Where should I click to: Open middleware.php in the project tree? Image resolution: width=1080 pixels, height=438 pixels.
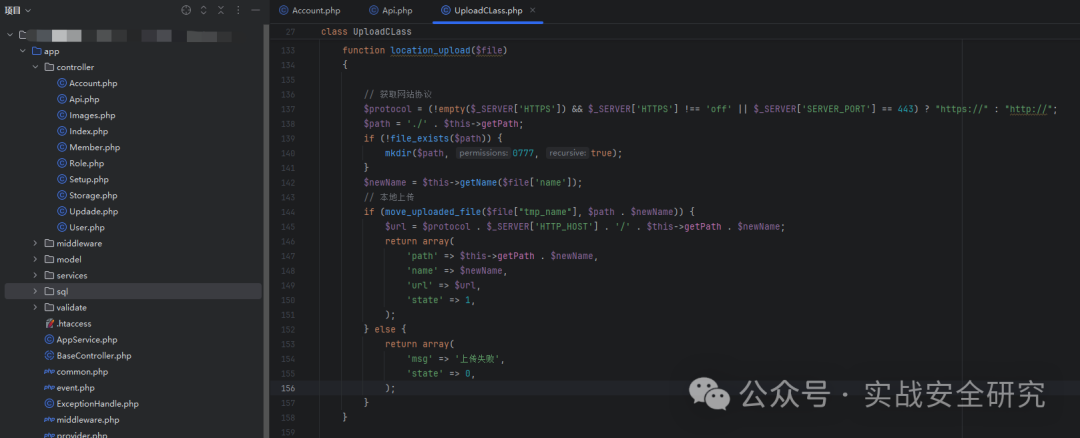pyautogui.click(x=87, y=419)
